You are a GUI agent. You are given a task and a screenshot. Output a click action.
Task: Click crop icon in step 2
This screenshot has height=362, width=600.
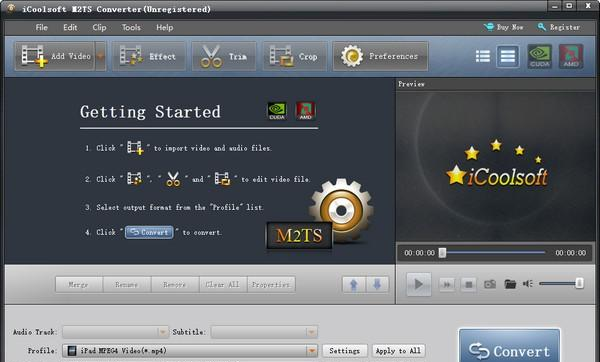point(222,179)
